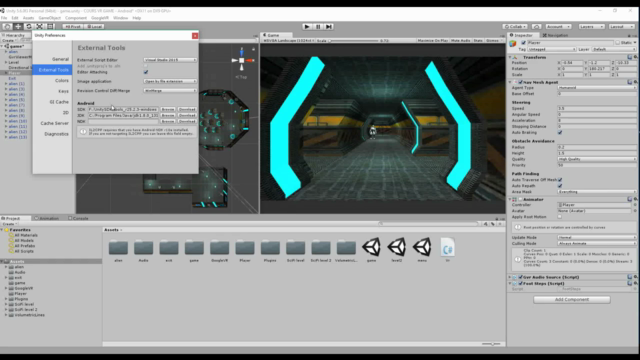Screen dimensions: 640x360
Task: Switch to the Console tab
Action: (78, 218)
